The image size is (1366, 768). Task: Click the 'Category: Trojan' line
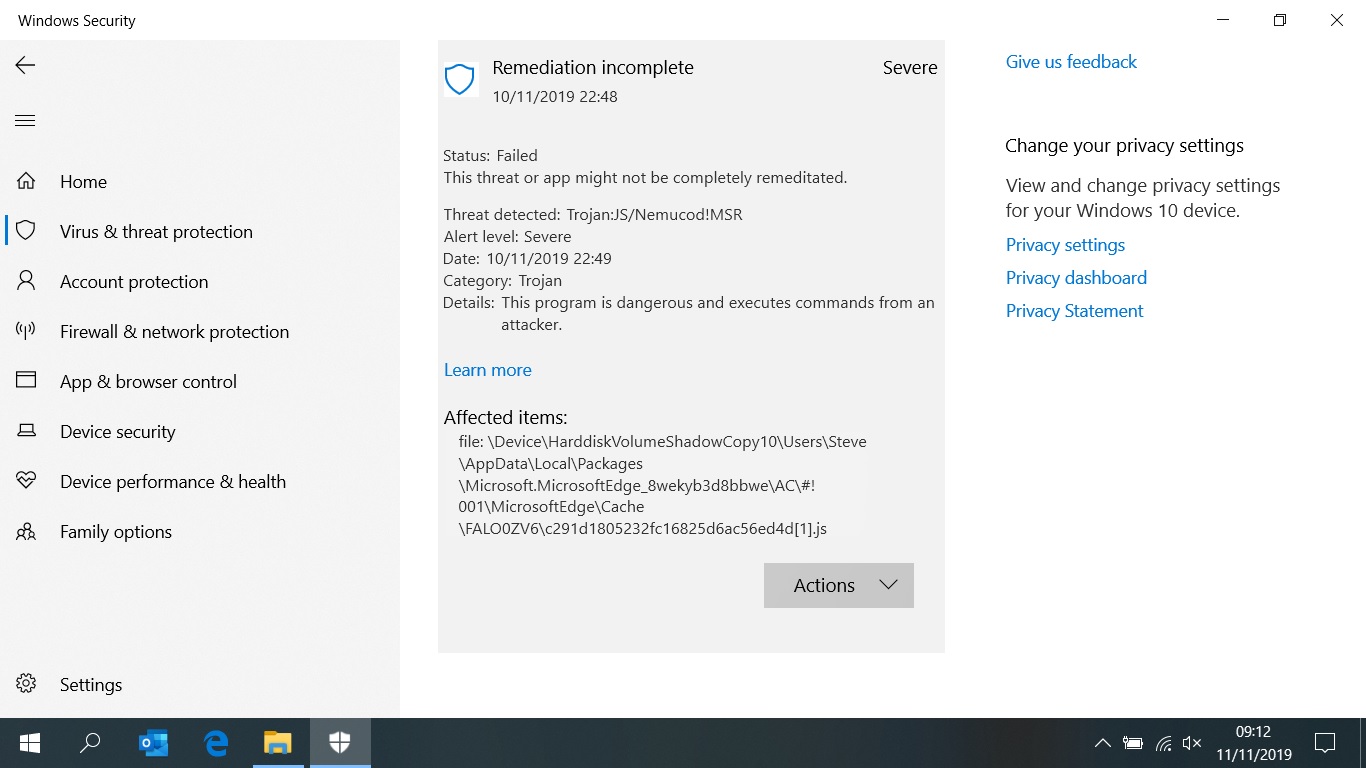click(503, 280)
